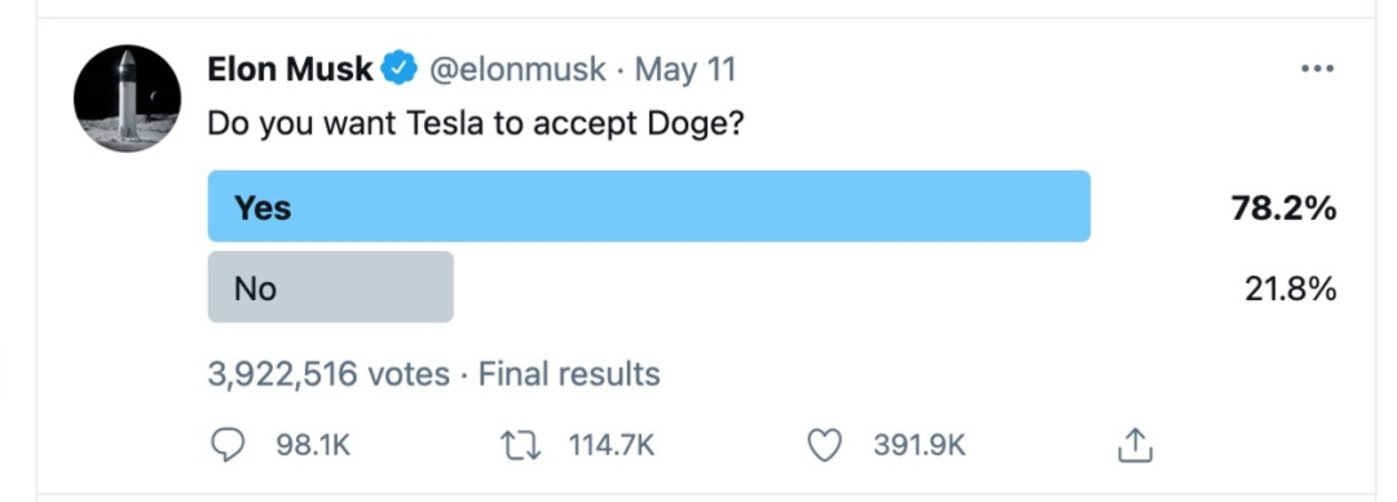
Task: Like the tweet with the heart icon
Action: pyautogui.click(x=825, y=445)
